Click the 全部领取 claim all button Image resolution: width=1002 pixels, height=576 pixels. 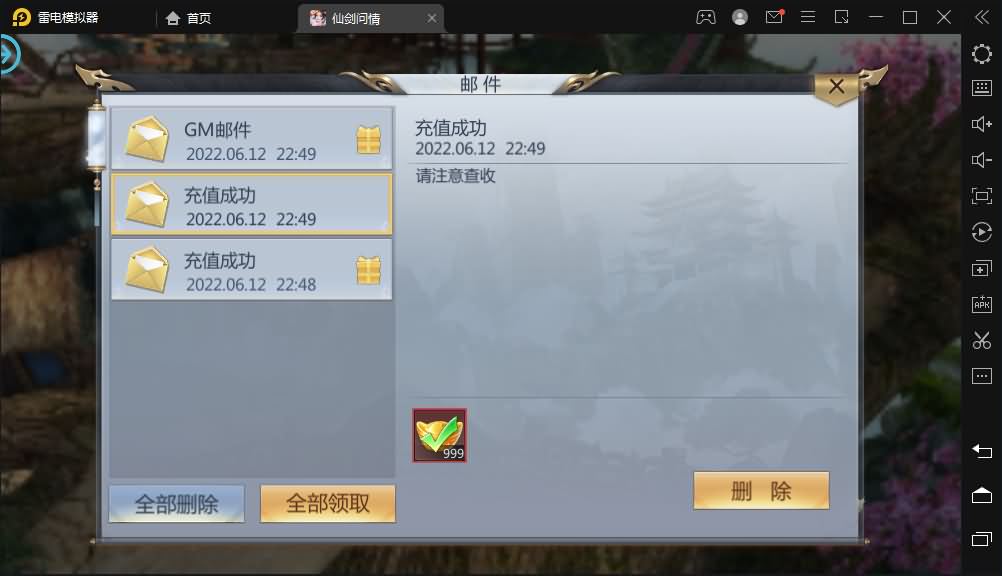(328, 504)
